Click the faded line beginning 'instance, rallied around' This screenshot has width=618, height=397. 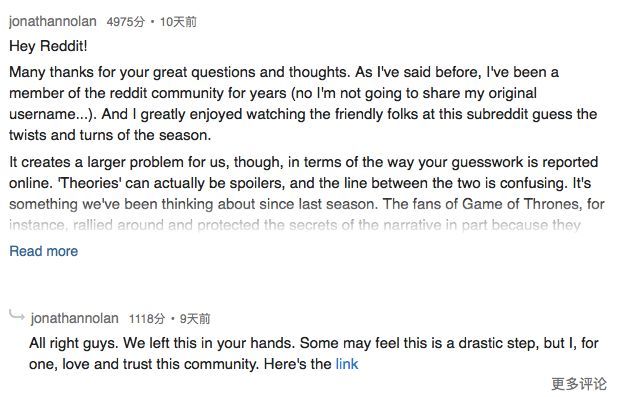click(x=295, y=225)
